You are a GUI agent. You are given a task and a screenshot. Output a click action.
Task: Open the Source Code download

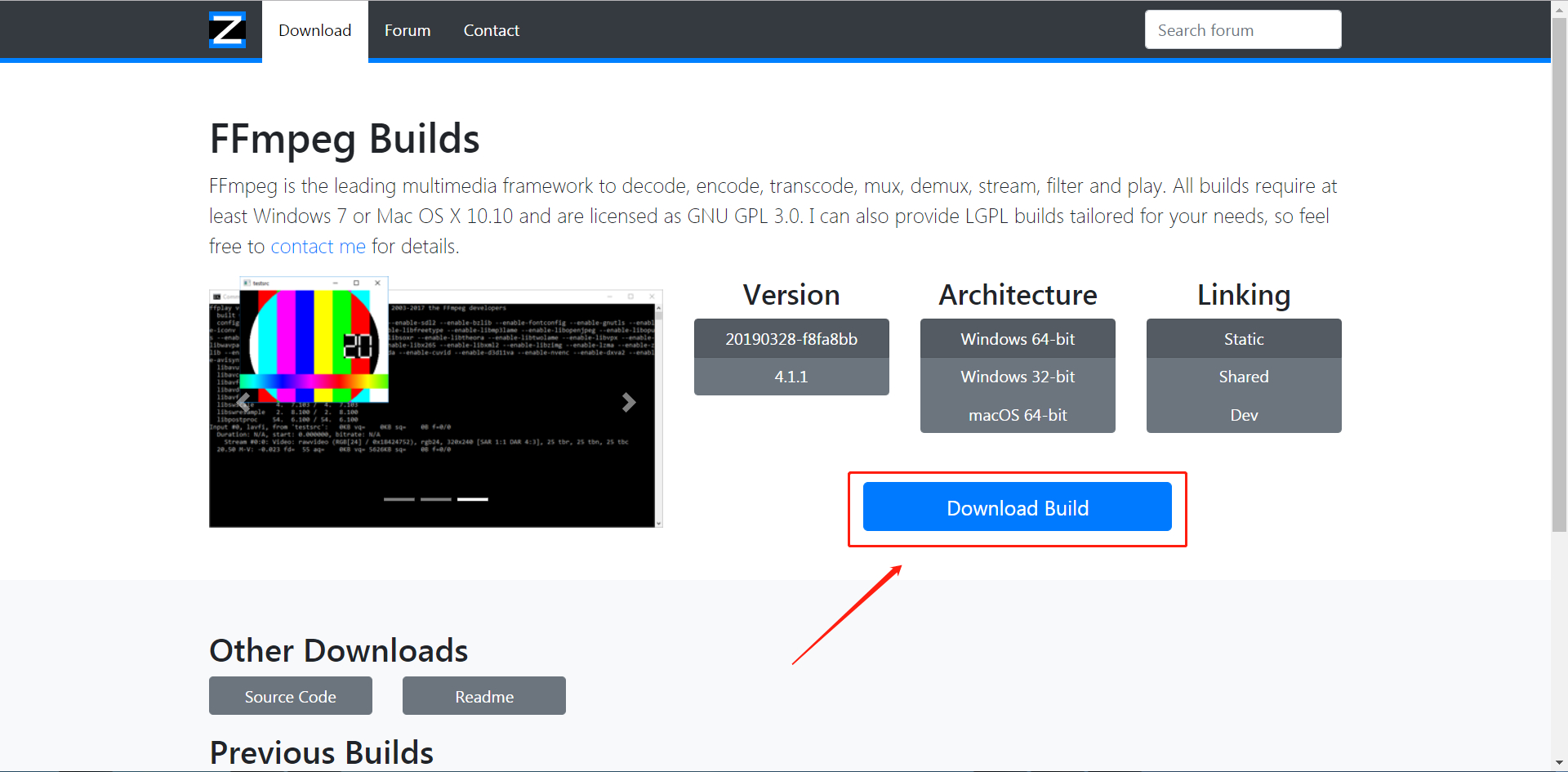(291, 696)
